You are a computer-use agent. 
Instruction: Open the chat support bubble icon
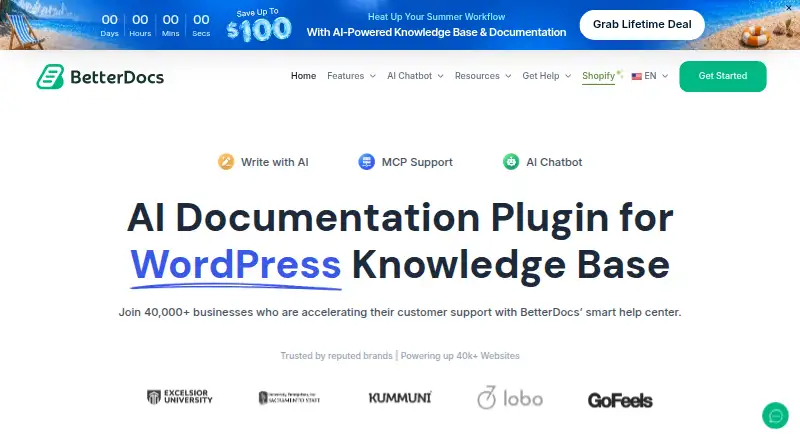(775, 416)
